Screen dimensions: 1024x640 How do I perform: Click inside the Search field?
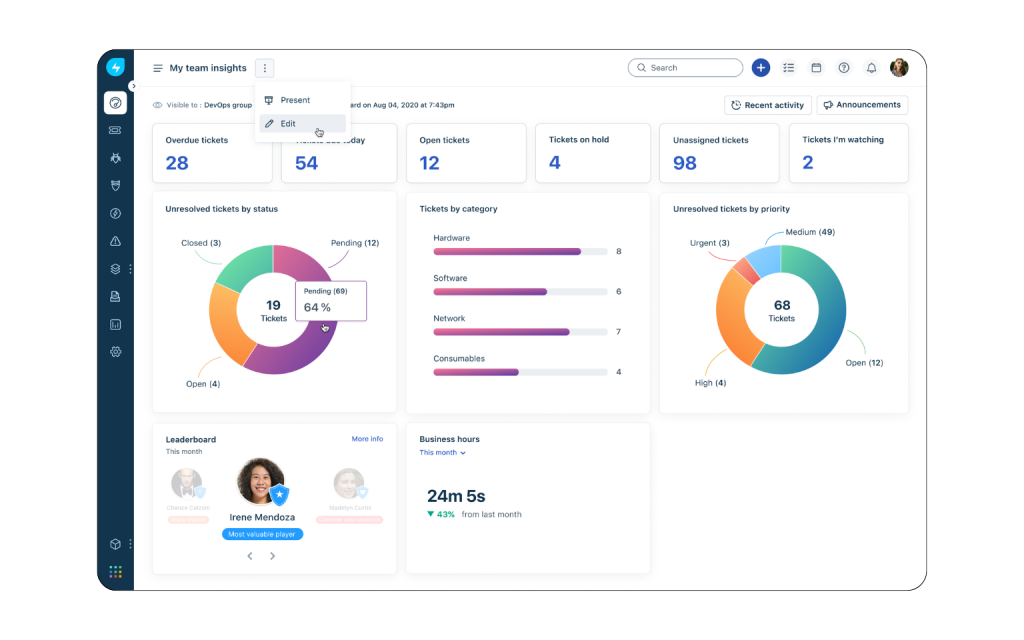point(685,67)
